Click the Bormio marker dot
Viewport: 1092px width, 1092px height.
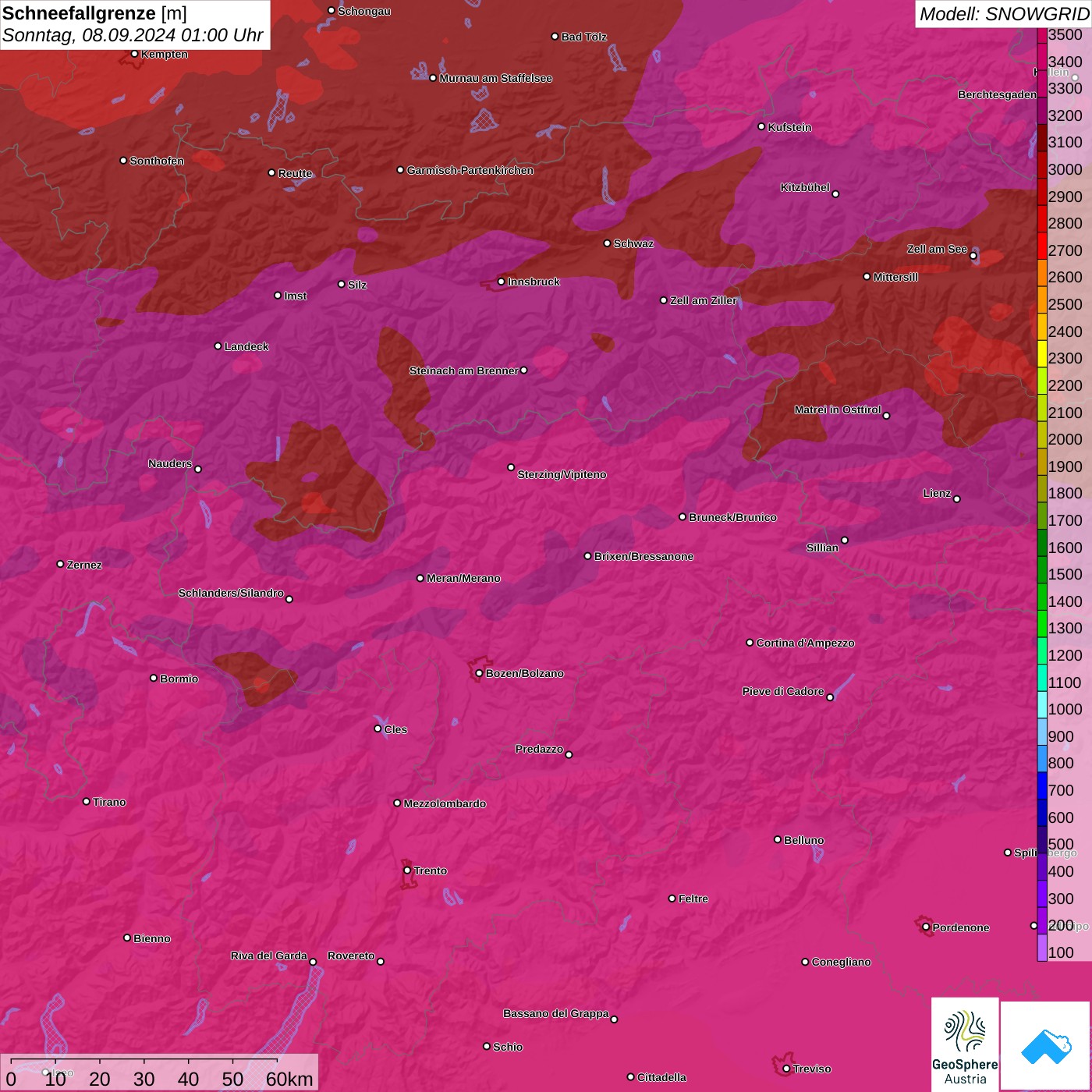[154, 678]
